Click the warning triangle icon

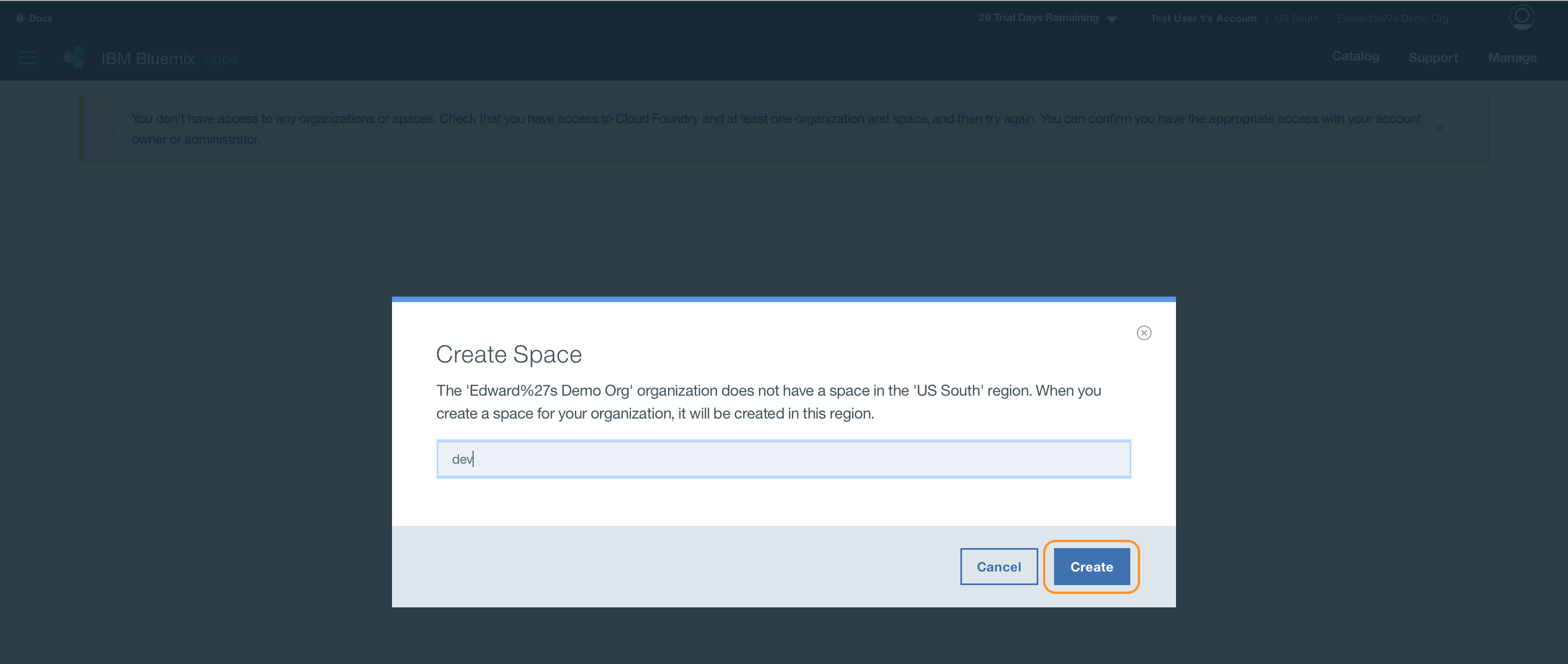click(109, 129)
